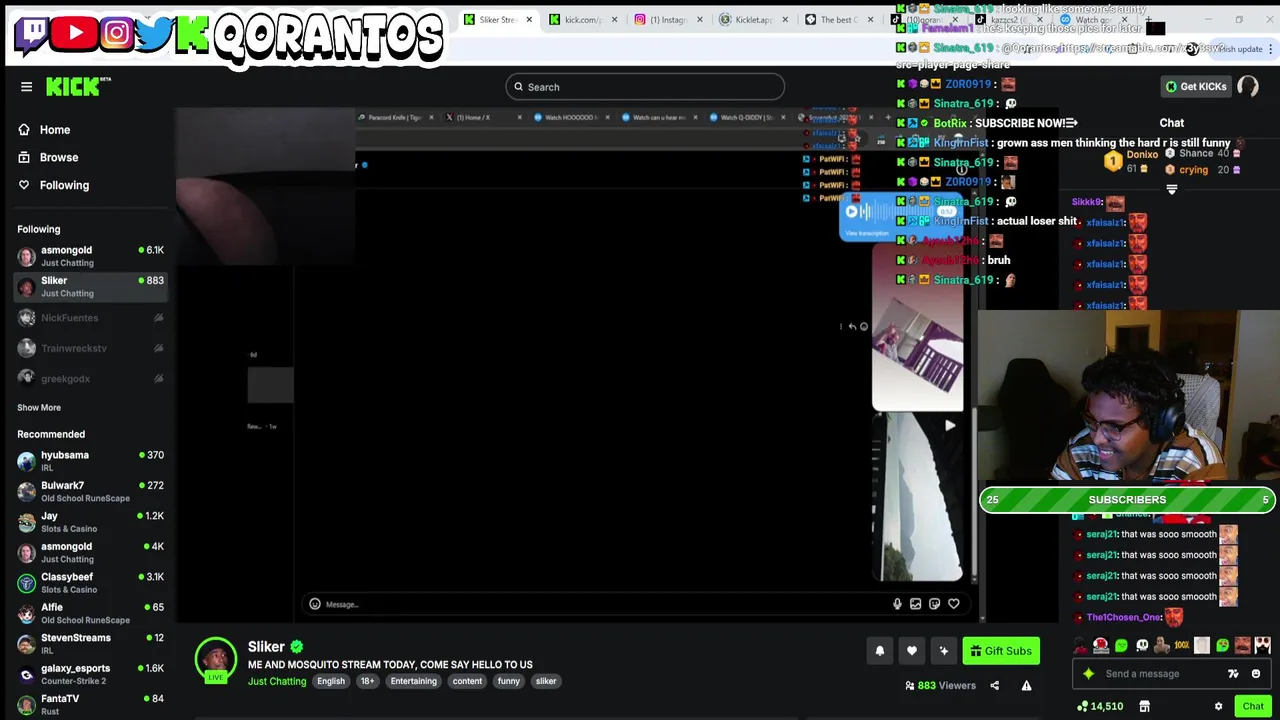This screenshot has width=1280, height=720.
Task: Open asmongold in Following list
Action: point(90,256)
